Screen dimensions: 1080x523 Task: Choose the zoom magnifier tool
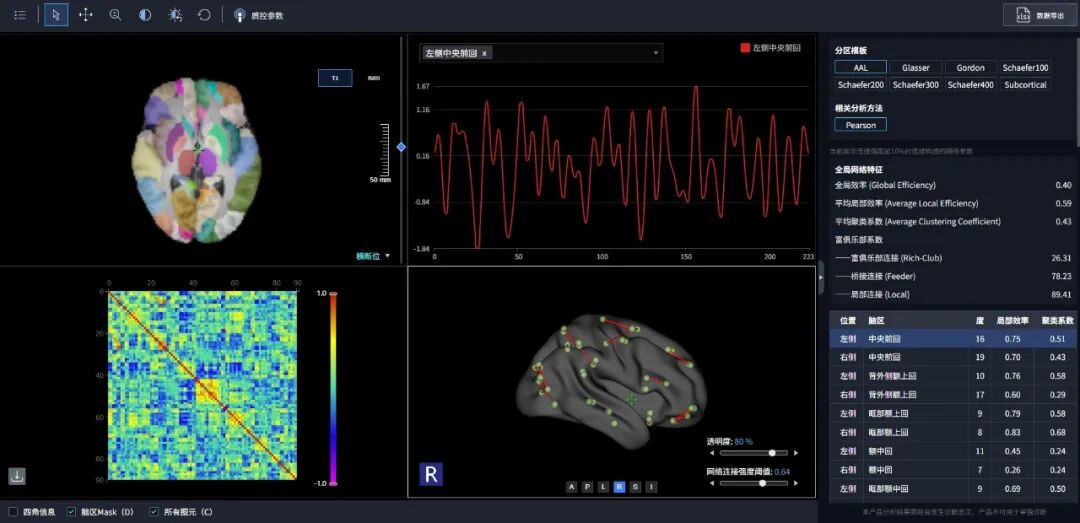point(115,15)
